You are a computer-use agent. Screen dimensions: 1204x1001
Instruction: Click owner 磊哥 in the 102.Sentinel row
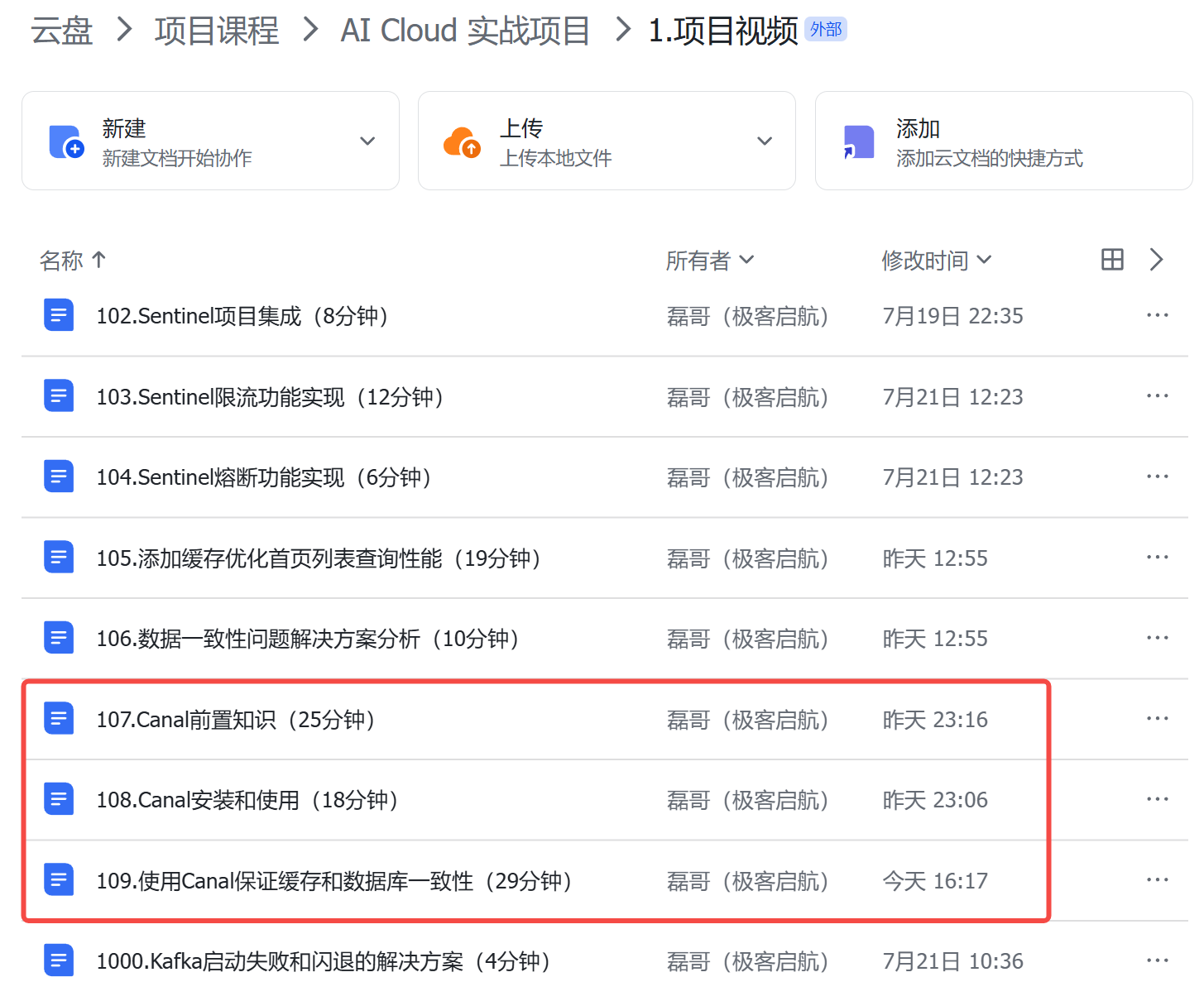[748, 316]
